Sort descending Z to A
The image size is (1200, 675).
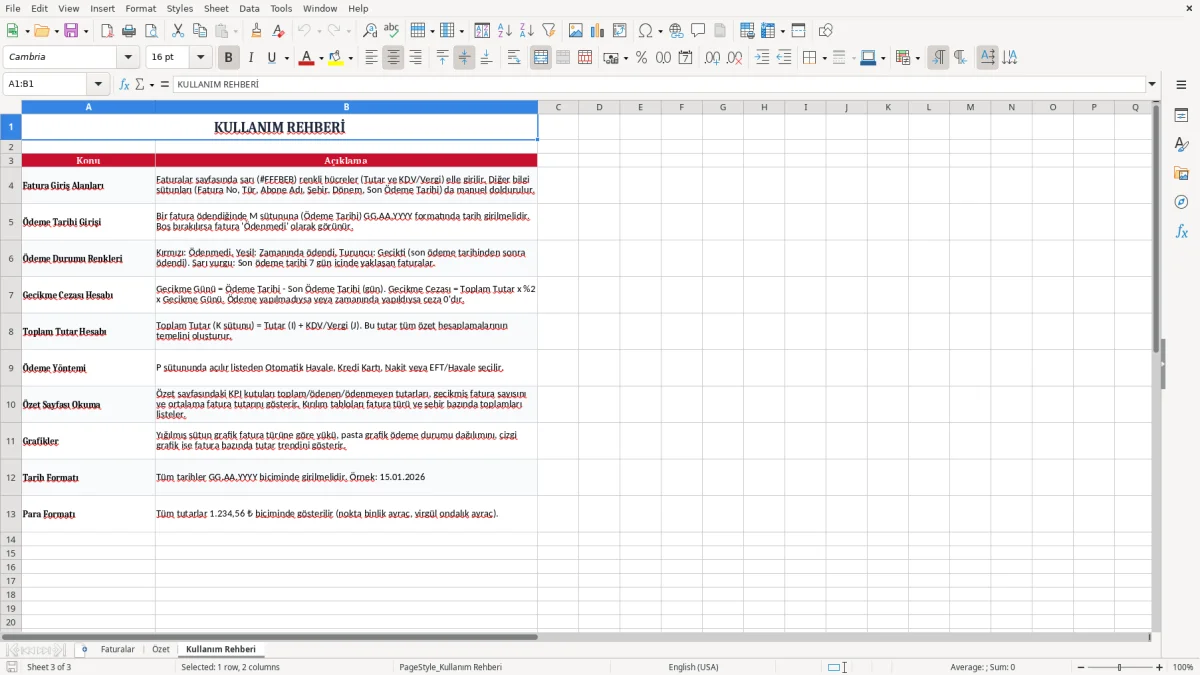(527, 31)
